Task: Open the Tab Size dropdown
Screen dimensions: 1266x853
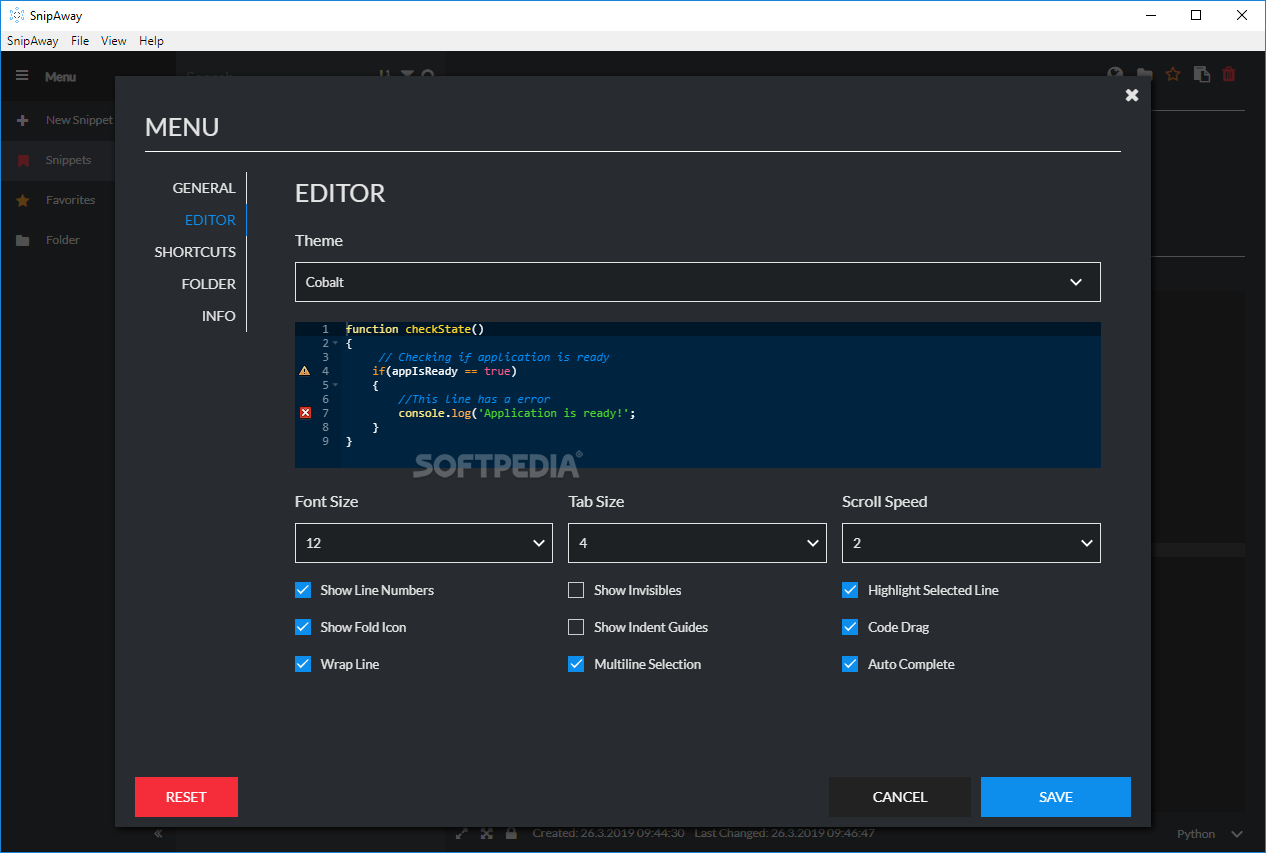Action: click(697, 543)
